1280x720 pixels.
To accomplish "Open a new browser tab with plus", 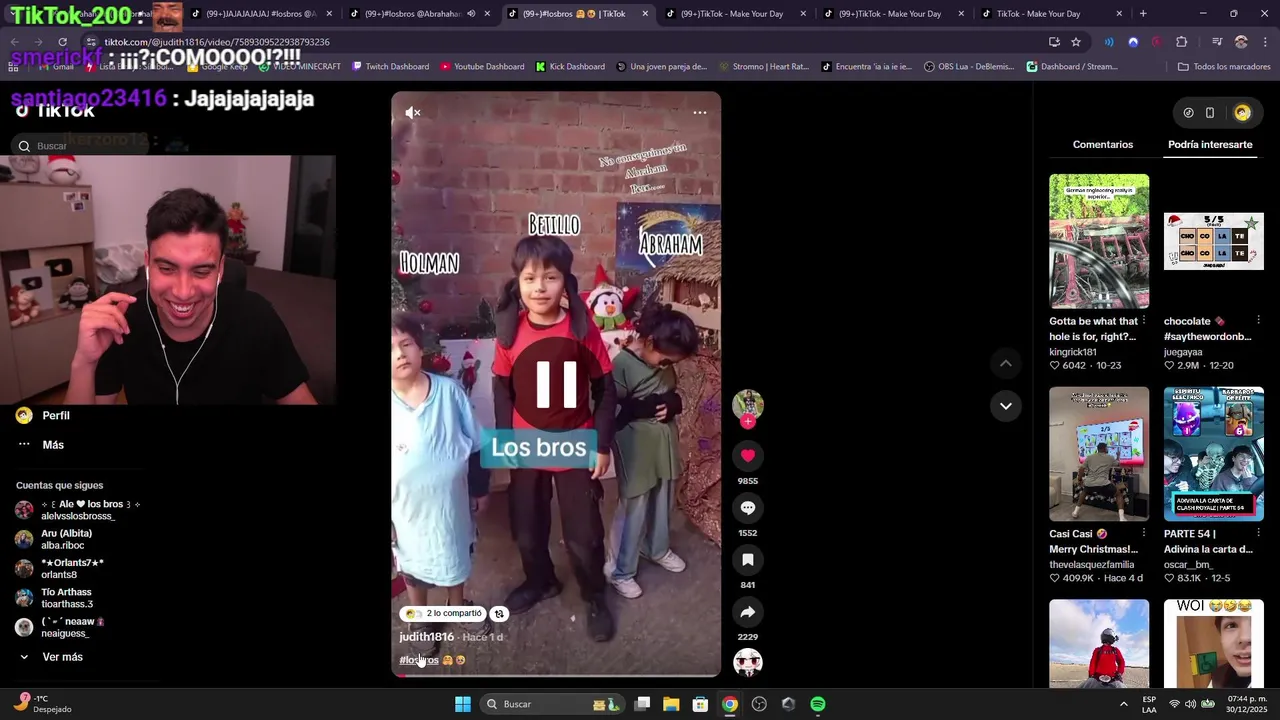I will [x=1143, y=14].
